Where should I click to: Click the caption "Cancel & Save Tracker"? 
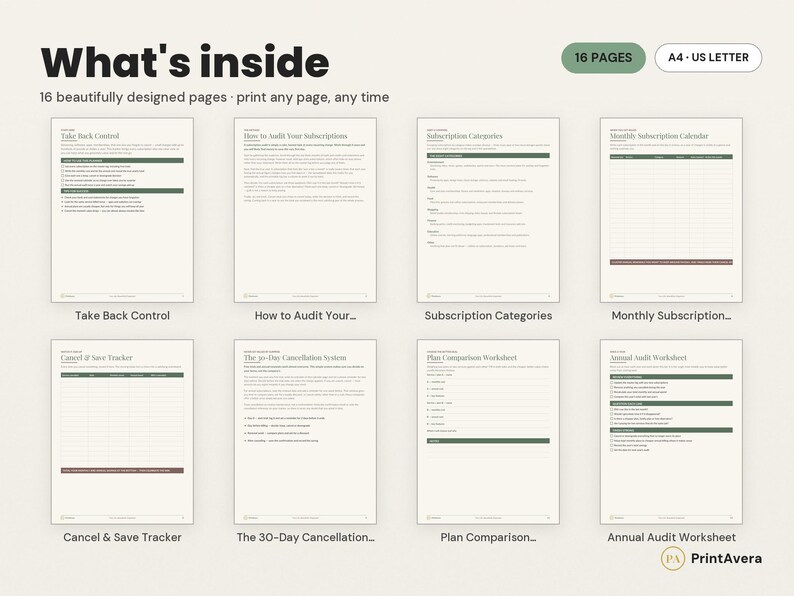[x=123, y=537]
